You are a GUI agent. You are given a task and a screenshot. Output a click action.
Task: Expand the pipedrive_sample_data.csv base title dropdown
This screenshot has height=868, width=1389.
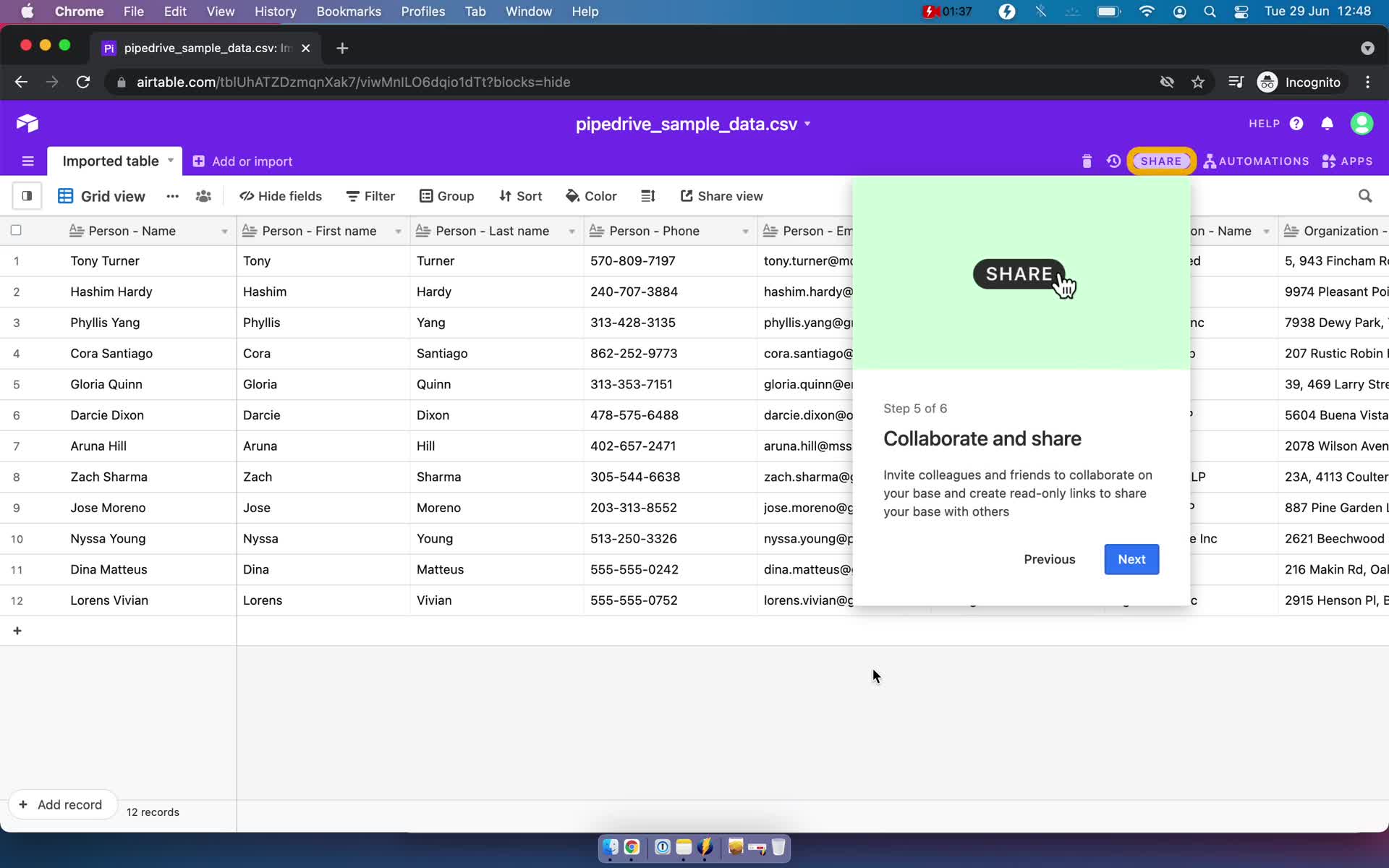coord(807,124)
